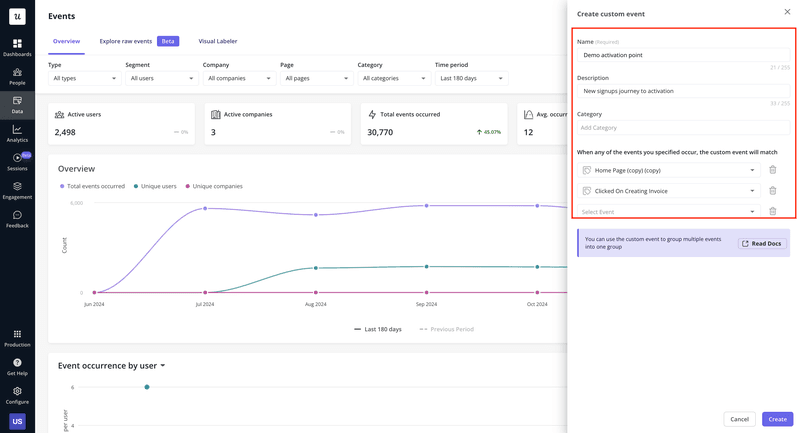800x433 pixels.
Task: Toggle Unique users legend series
Action: 155,186
